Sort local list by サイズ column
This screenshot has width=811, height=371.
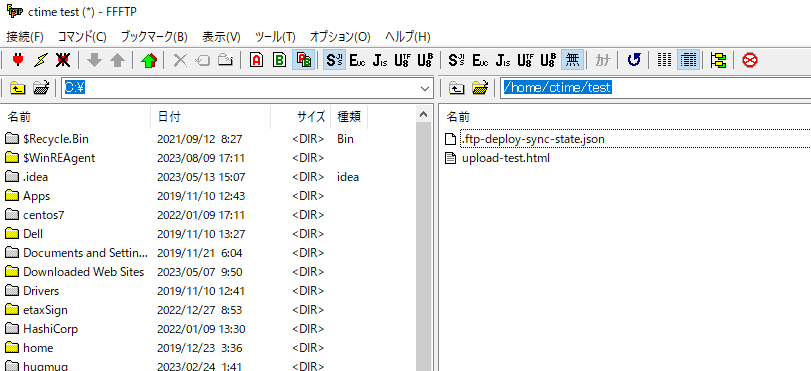pyautogui.click(x=301, y=117)
